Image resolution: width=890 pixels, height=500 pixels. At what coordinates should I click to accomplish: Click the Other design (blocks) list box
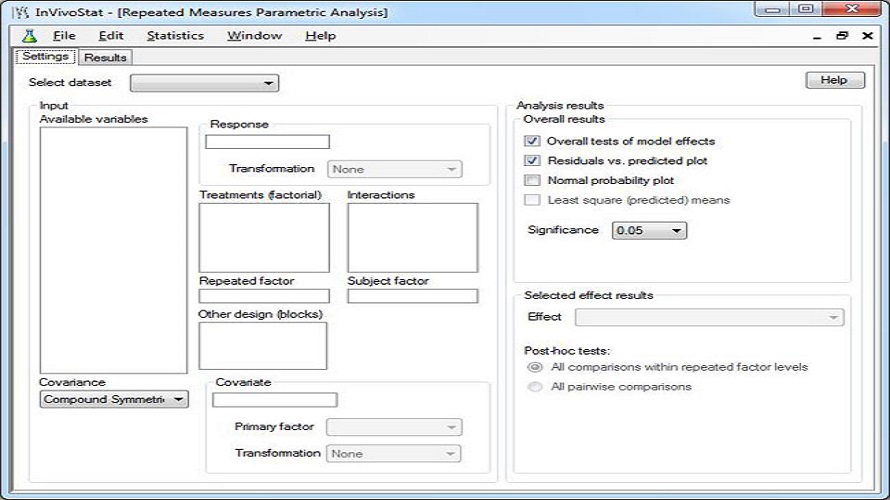tap(263, 346)
